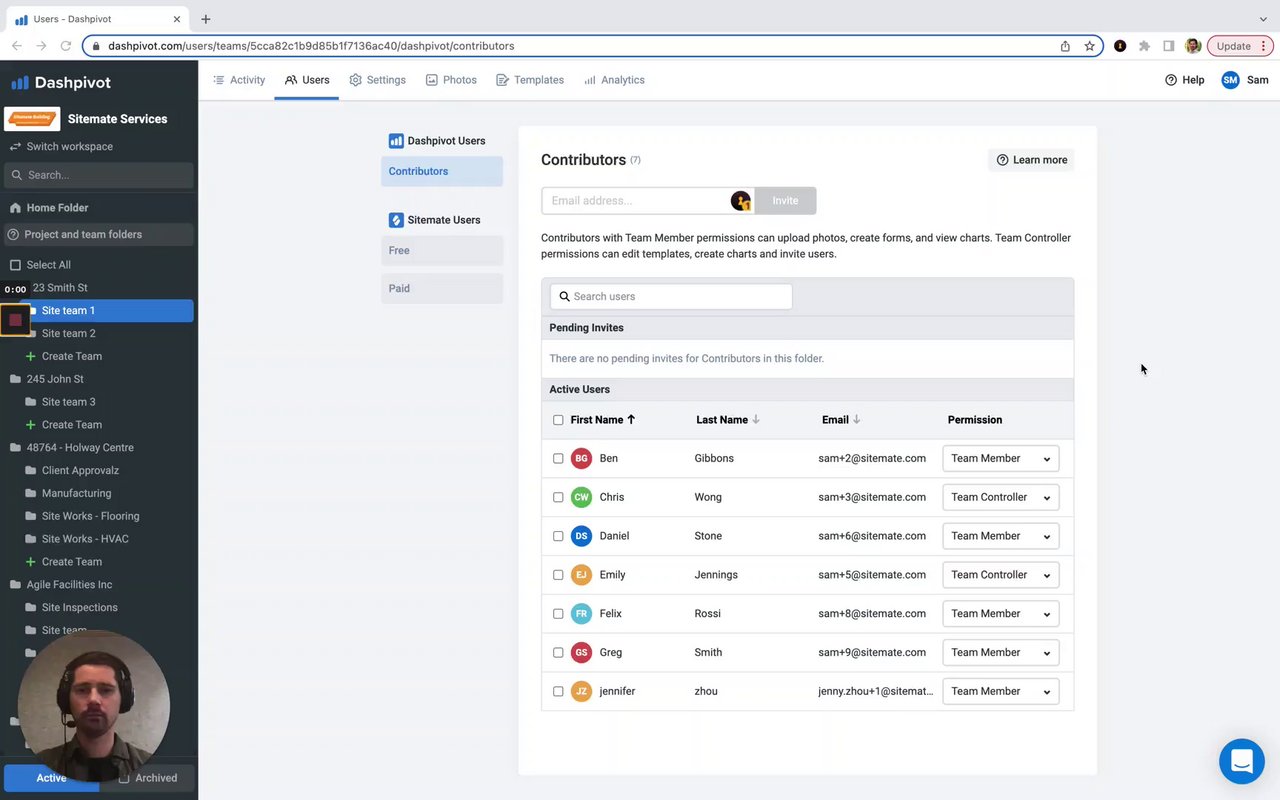Click the 245 John St folder icon
Screen dimensions: 1280x800
click(x=15, y=379)
